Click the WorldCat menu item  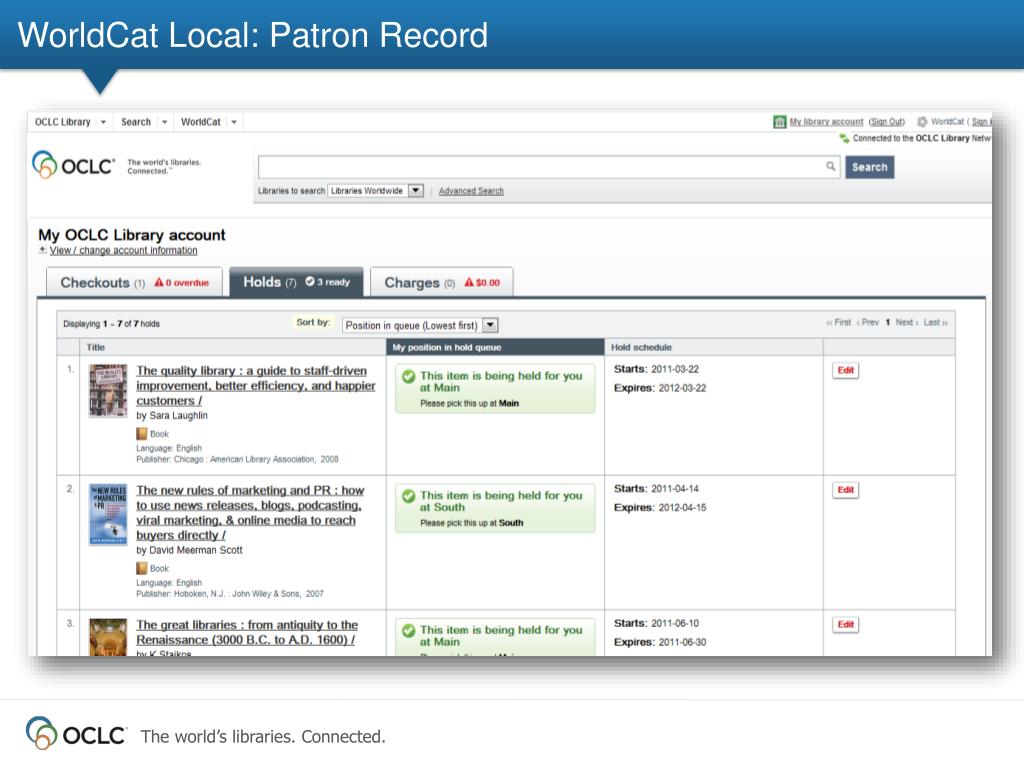pos(200,122)
